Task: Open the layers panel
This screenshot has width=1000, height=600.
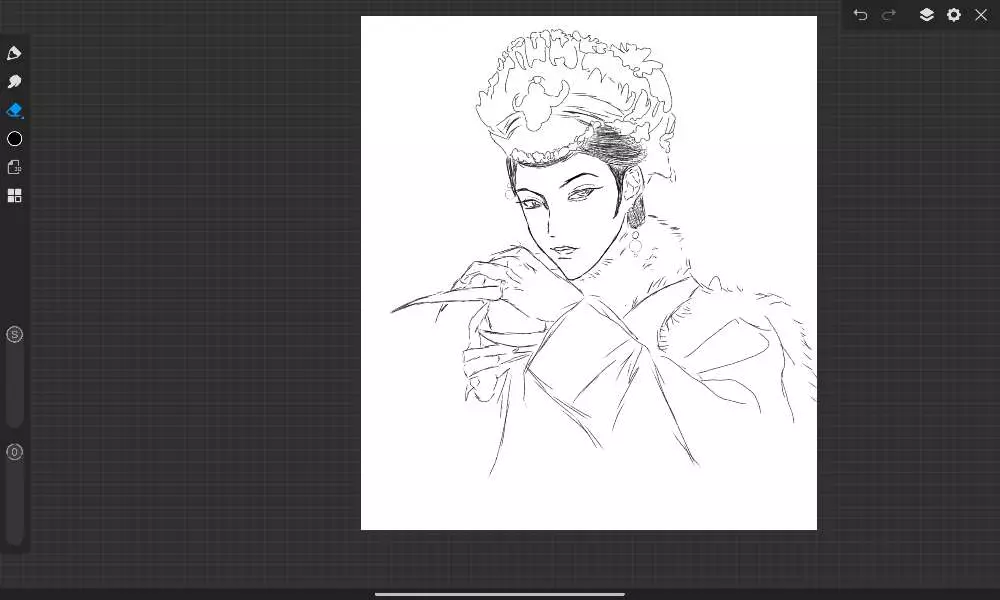Action: tap(927, 15)
